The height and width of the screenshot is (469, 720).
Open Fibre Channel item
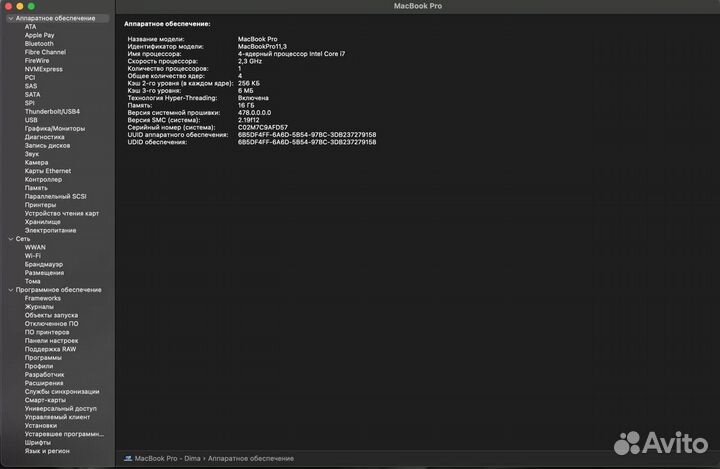tap(45, 52)
